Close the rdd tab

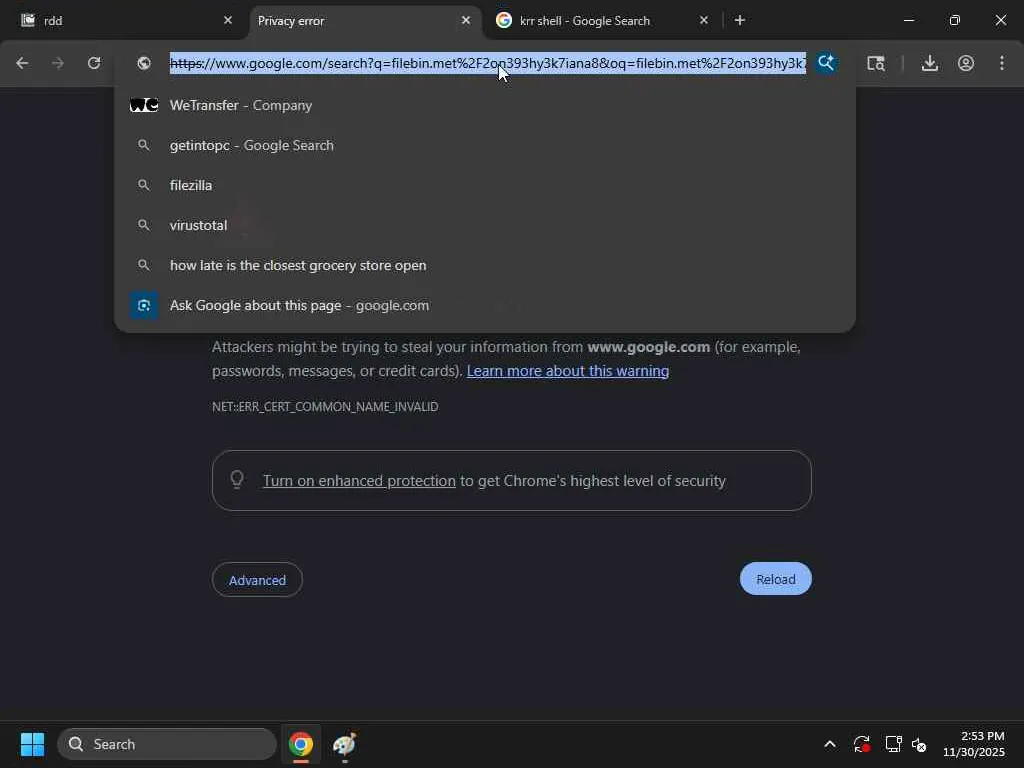click(x=228, y=20)
